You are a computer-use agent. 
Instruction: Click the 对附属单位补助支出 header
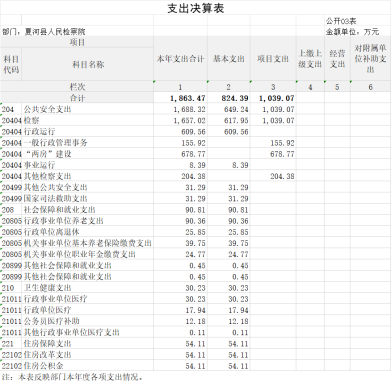pyautogui.click(x=370, y=59)
